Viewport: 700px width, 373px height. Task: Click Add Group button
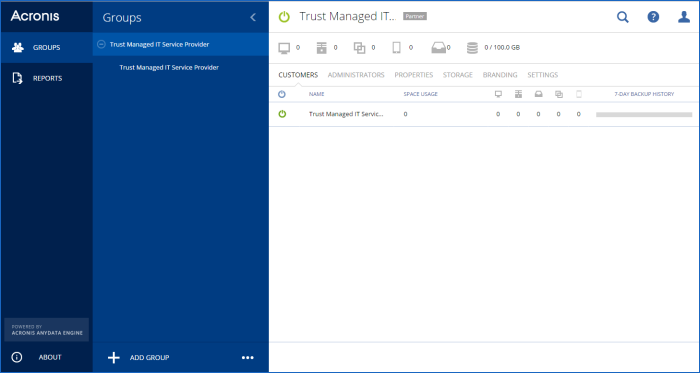coord(139,357)
